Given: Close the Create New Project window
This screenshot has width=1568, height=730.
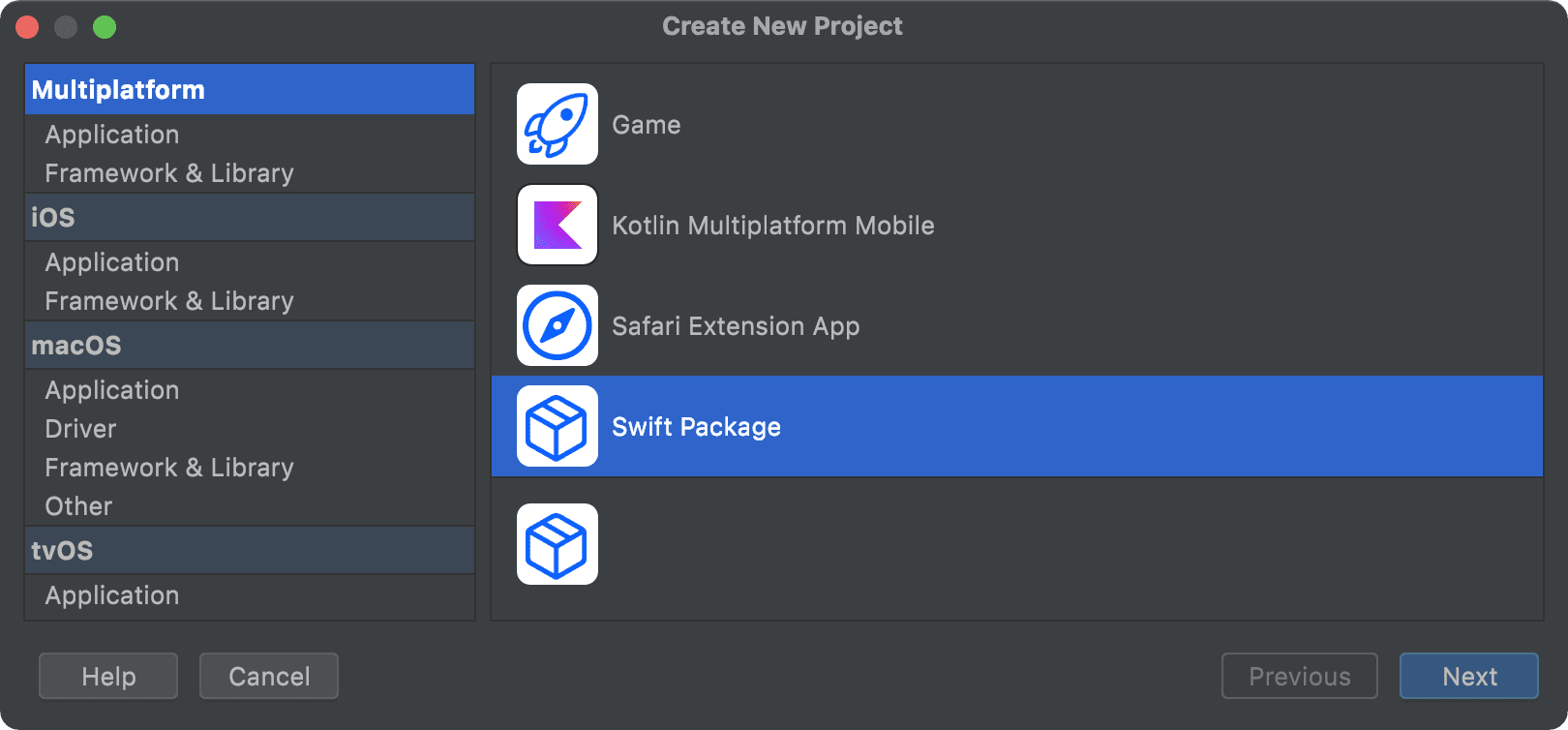Looking at the screenshot, I should (x=27, y=27).
